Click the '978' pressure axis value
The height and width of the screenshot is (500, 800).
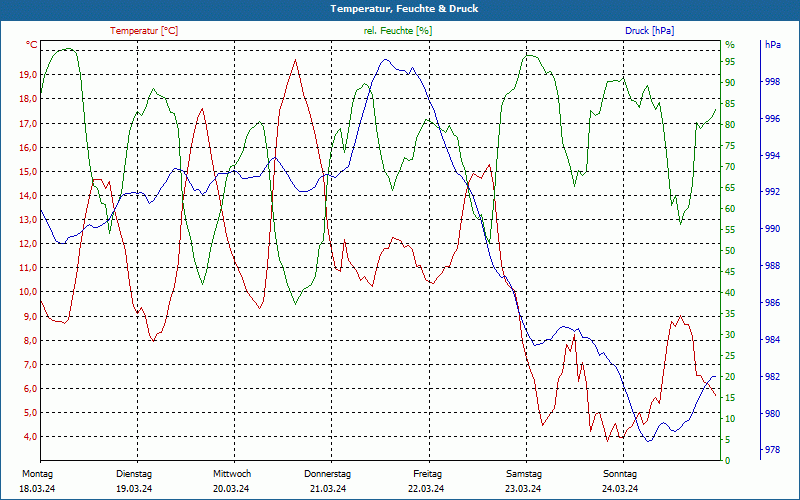(772, 450)
